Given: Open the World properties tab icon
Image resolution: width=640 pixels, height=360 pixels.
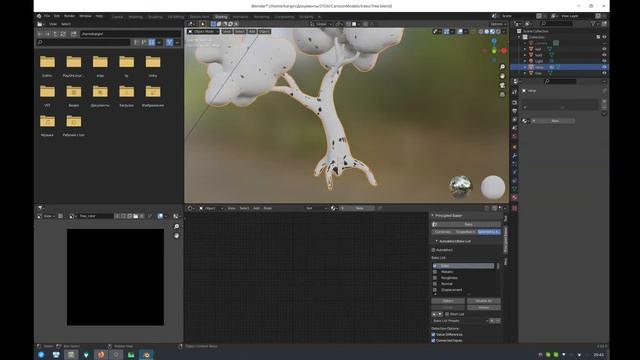Looking at the screenshot, I should (x=515, y=136).
